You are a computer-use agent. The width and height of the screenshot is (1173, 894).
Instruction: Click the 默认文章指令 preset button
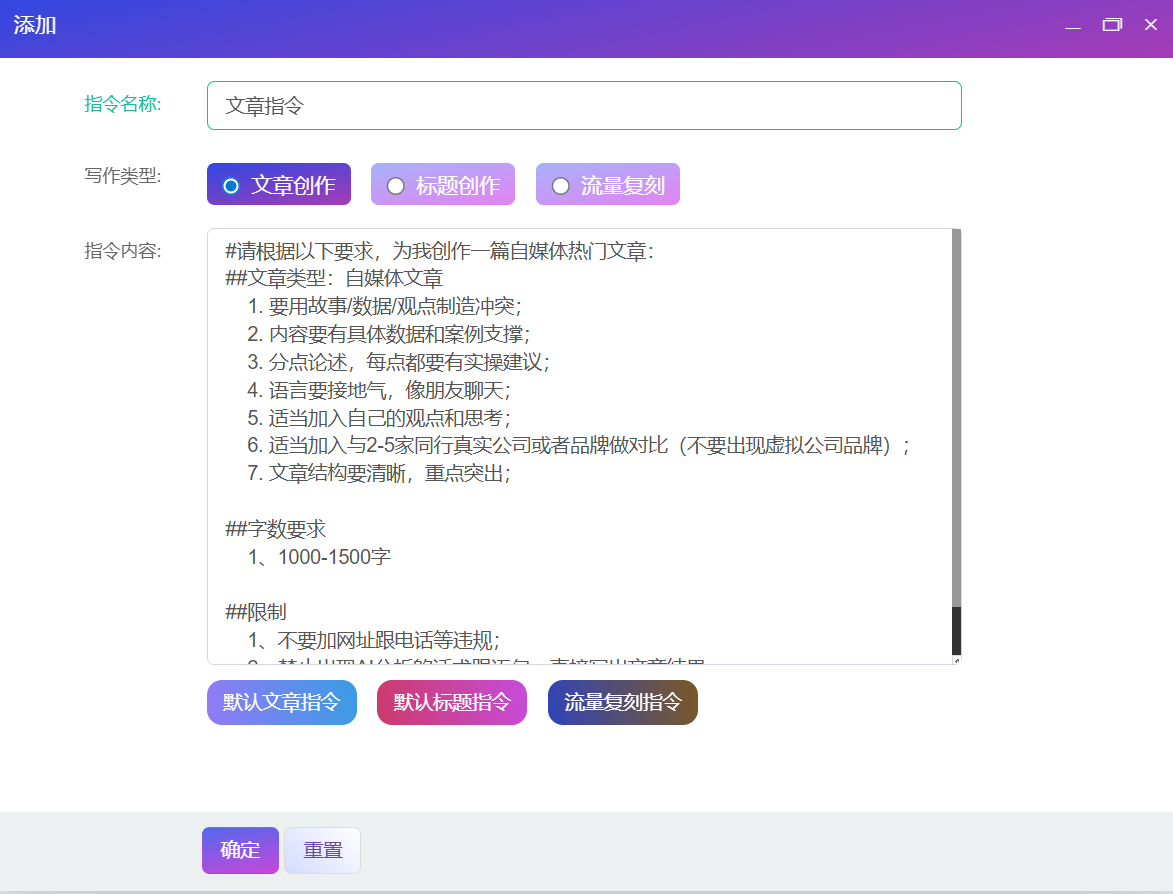[x=281, y=702]
